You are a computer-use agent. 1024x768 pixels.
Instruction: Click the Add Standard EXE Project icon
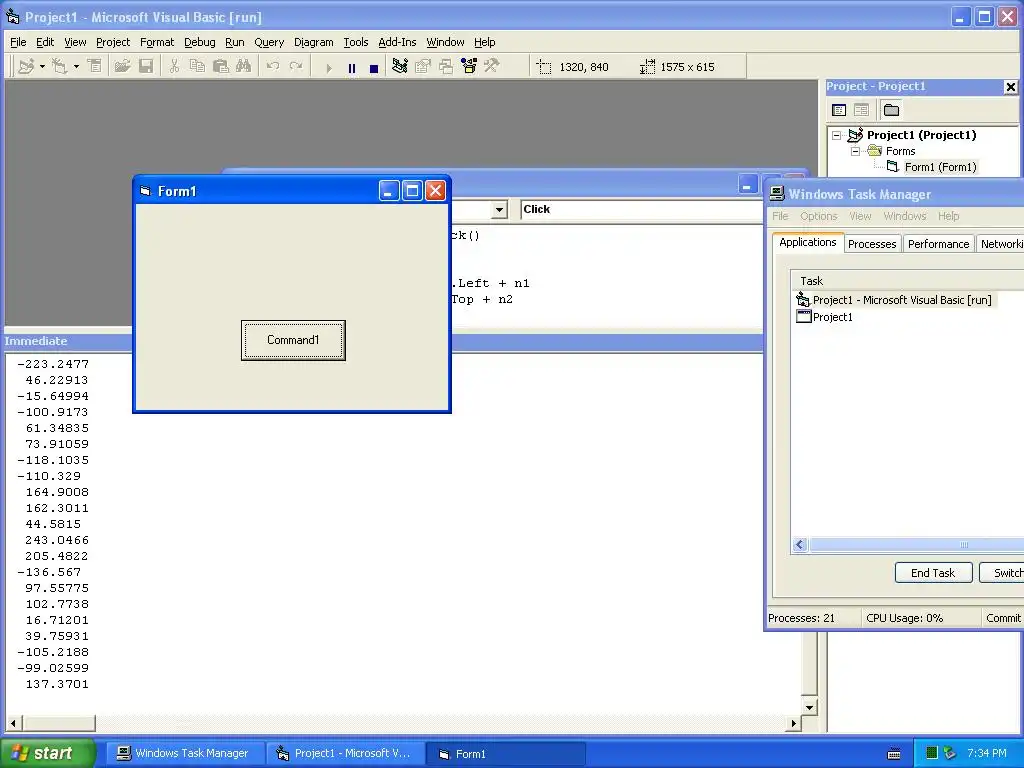pyautogui.click(x=26, y=67)
